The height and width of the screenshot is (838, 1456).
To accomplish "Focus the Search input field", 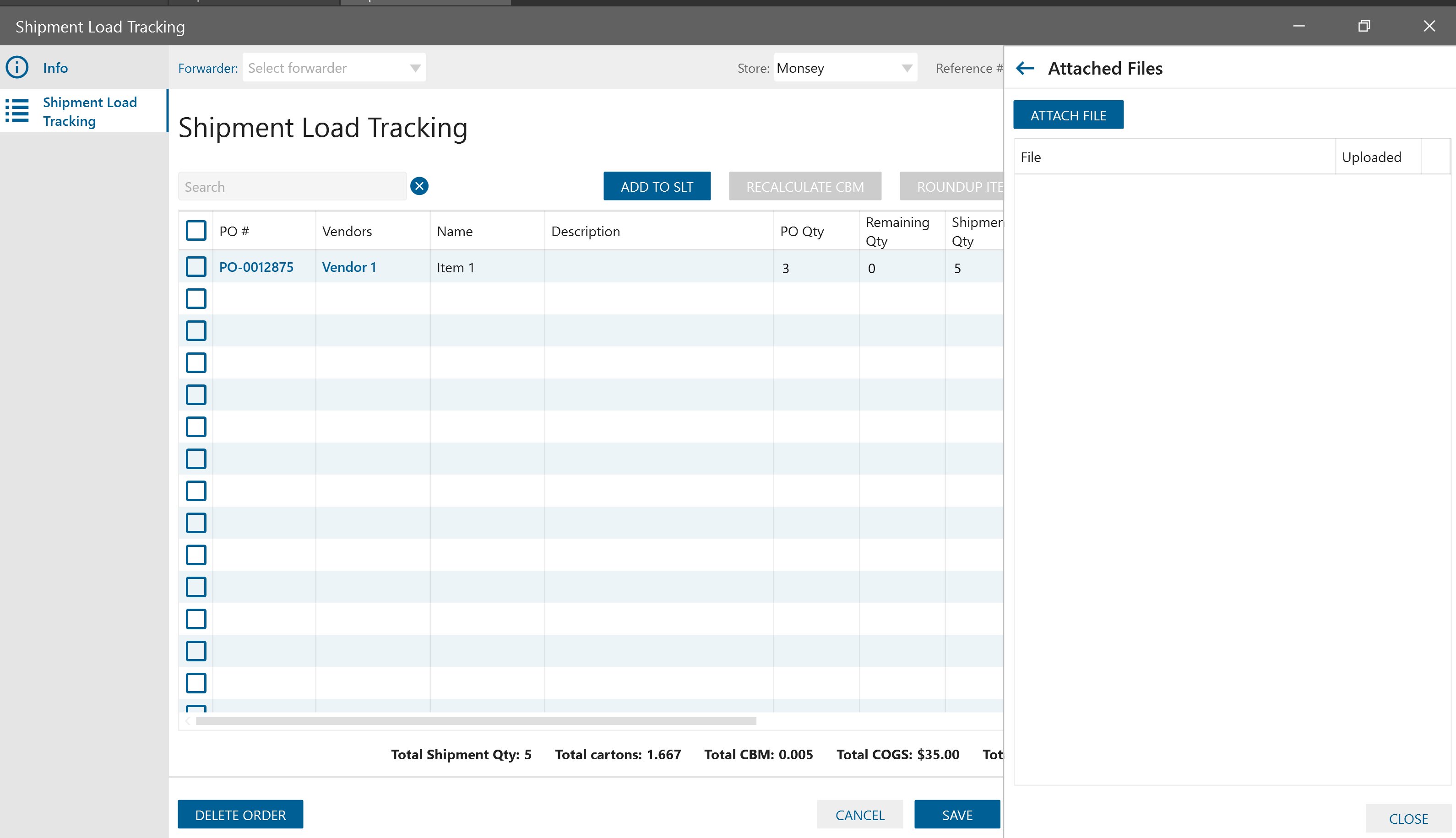I will (x=293, y=186).
